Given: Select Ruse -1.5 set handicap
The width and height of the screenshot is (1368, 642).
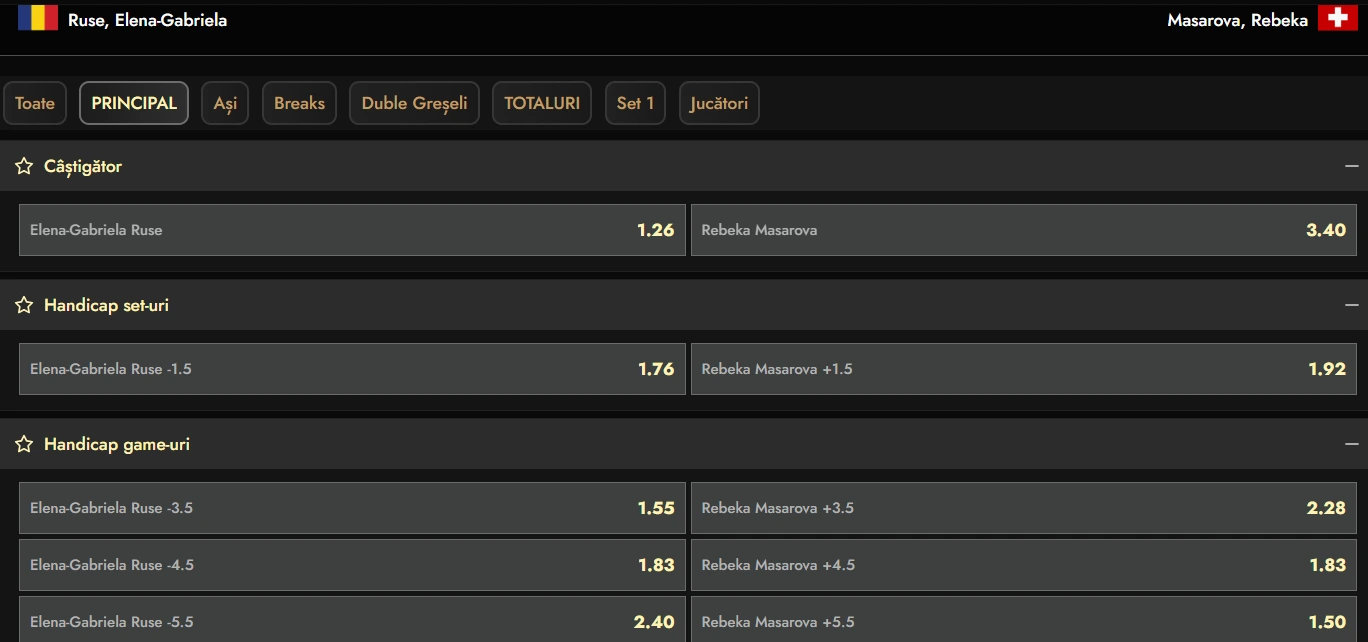Looking at the screenshot, I should pos(352,369).
